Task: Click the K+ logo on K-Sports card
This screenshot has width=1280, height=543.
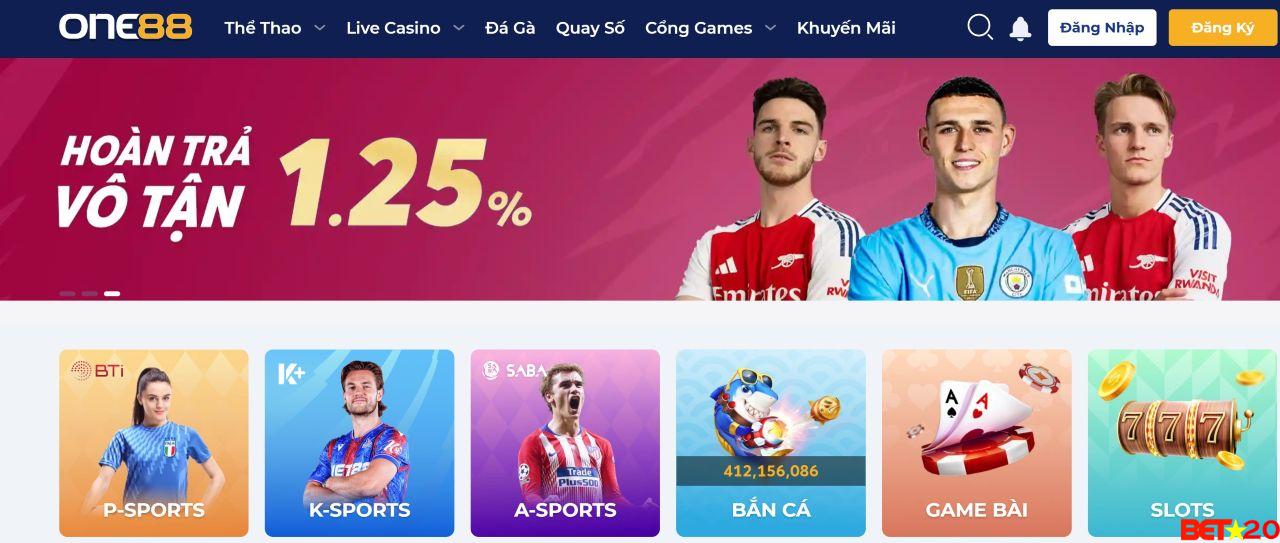Action: coord(291,374)
